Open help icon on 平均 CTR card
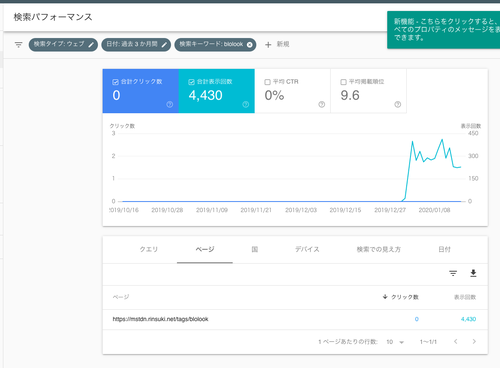Viewport: 500px width, 368px height. click(322, 105)
